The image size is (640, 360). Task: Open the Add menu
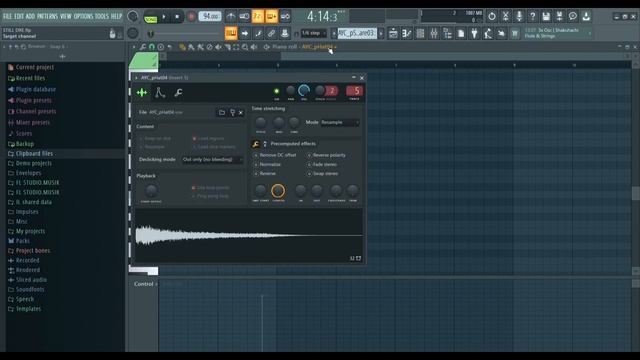click(x=30, y=16)
